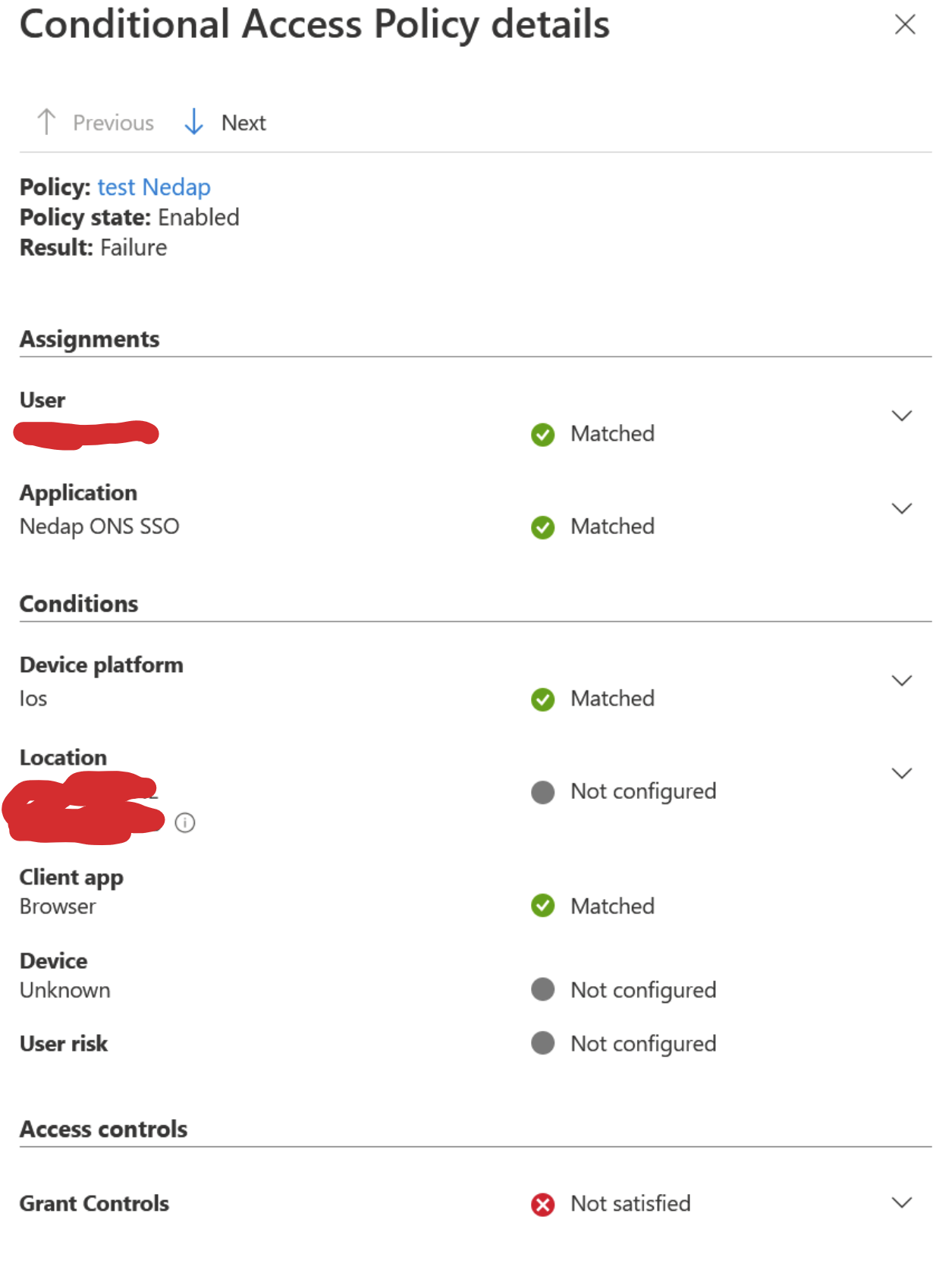Click the green check beside User Matched
Viewport: 952px width, 1273px height.
point(542,435)
